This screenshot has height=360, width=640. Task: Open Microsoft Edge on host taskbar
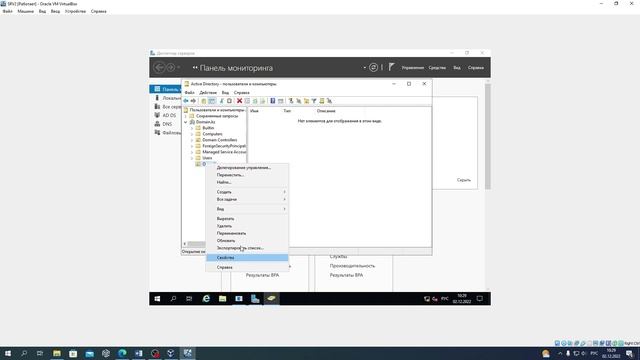pyautogui.click(x=122, y=353)
